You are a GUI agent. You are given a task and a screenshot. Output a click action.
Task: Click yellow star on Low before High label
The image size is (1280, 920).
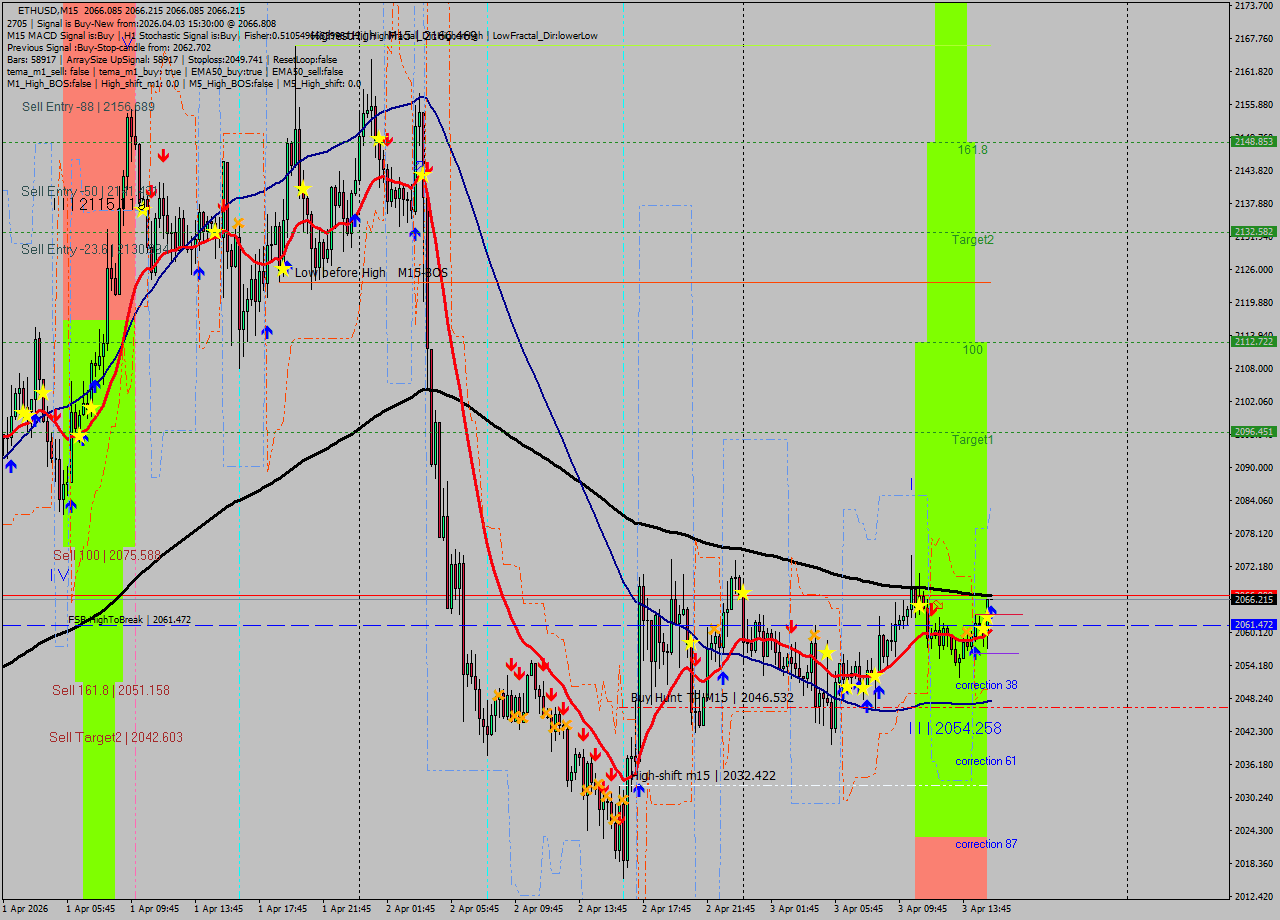click(x=284, y=270)
